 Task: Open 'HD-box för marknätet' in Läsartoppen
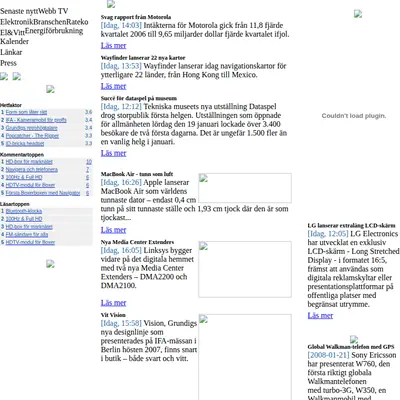[29, 227]
